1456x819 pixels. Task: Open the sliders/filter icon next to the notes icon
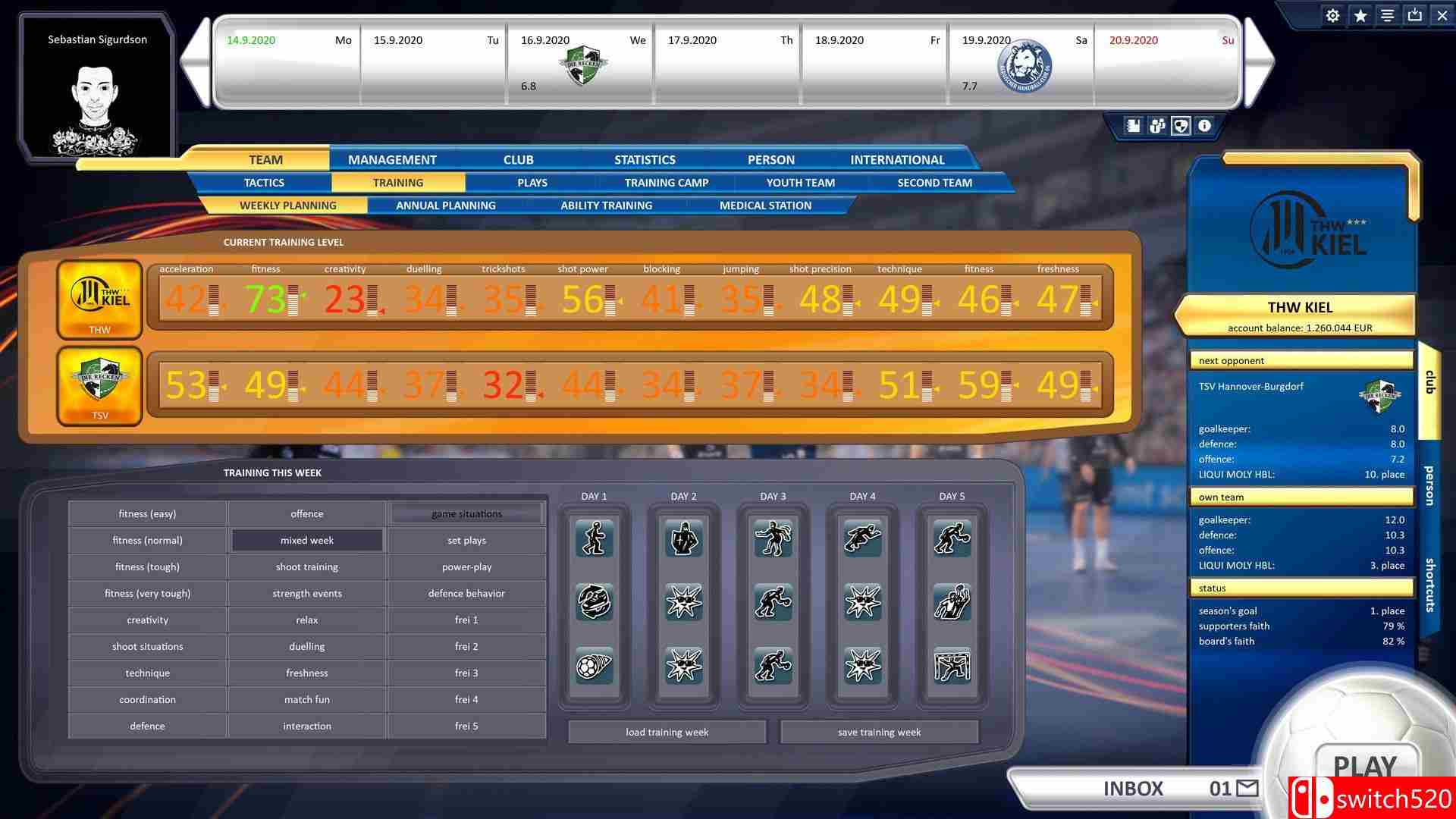click(x=1156, y=127)
